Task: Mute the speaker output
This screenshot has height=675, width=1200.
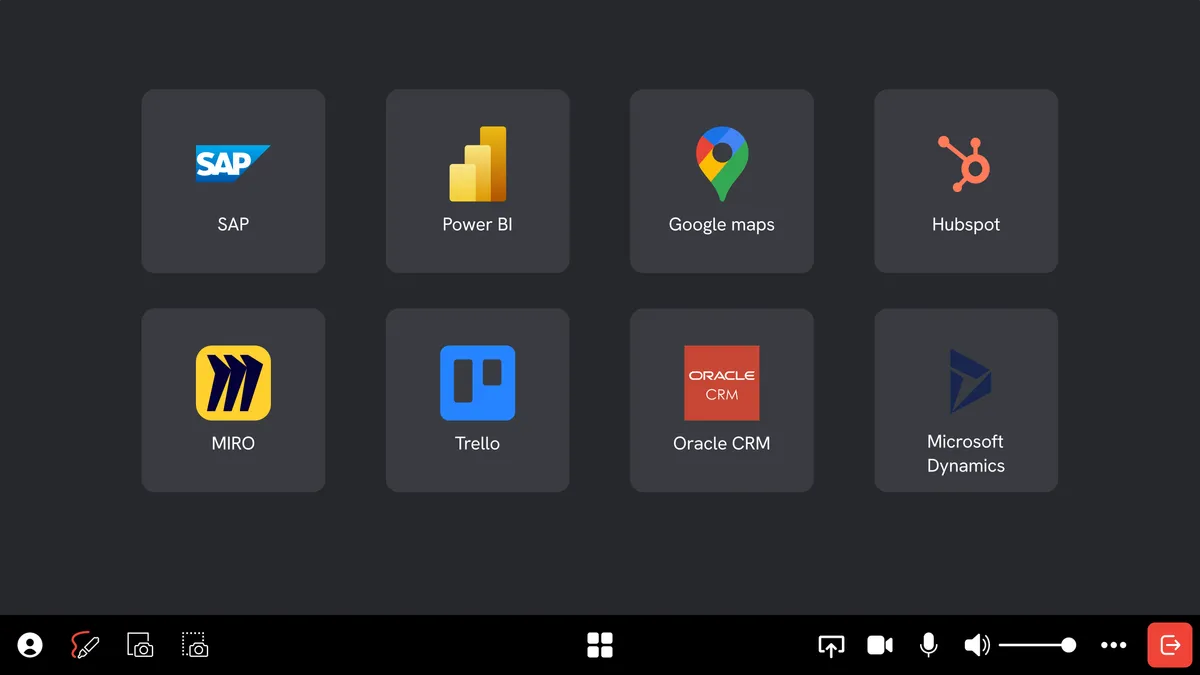Action: pos(977,645)
